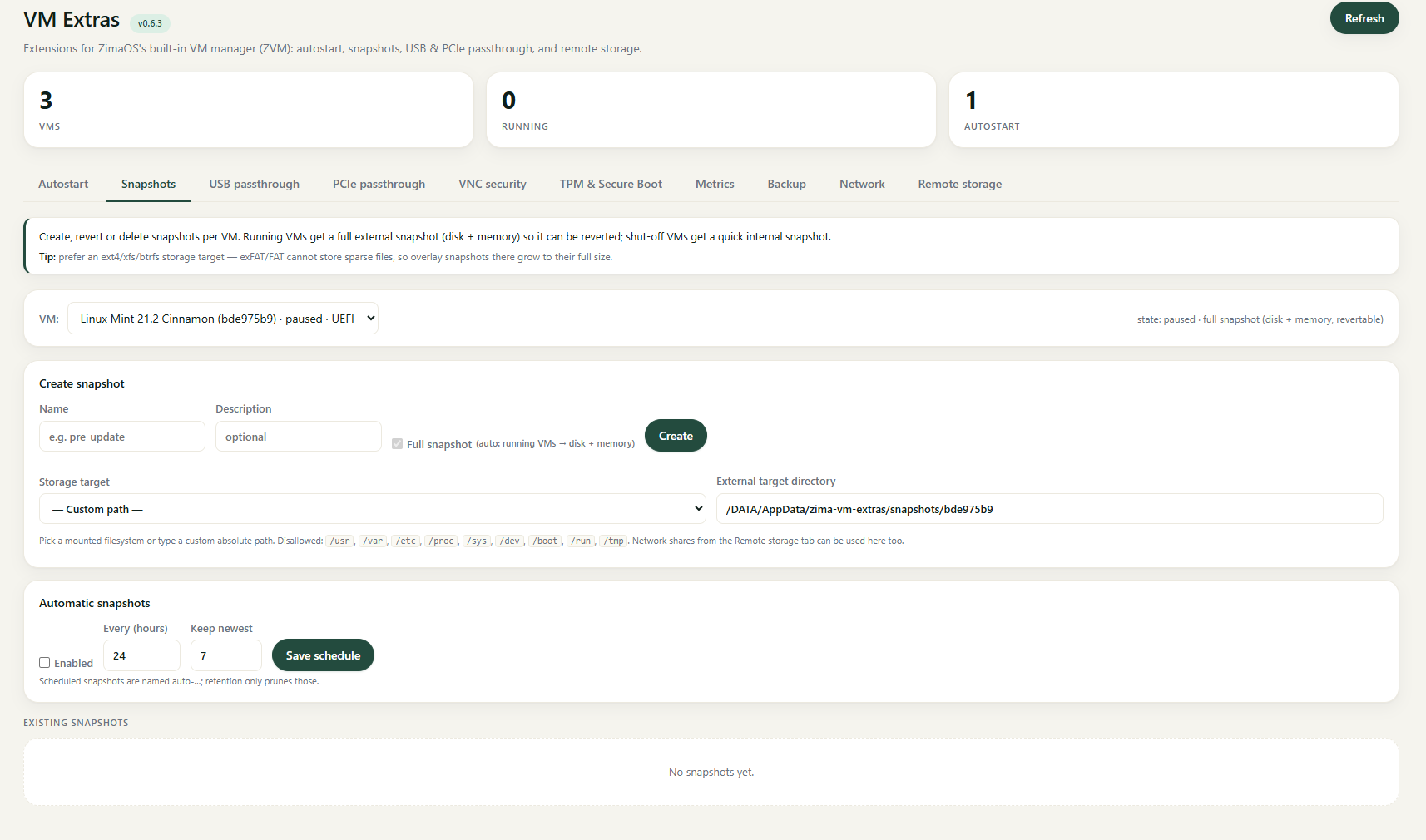
Task: Click the Every (hours) field
Action: pyautogui.click(x=141, y=655)
